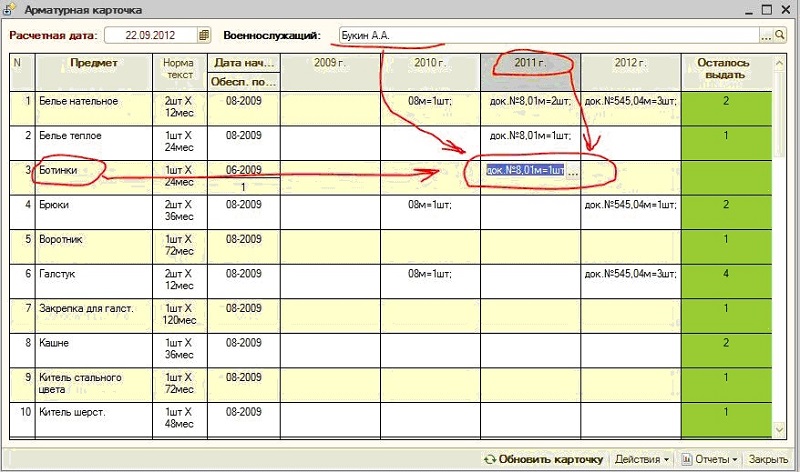Click Обновить карточку refresh button
Image resolution: width=800 pixels, height=472 pixels.
(x=543, y=459)
